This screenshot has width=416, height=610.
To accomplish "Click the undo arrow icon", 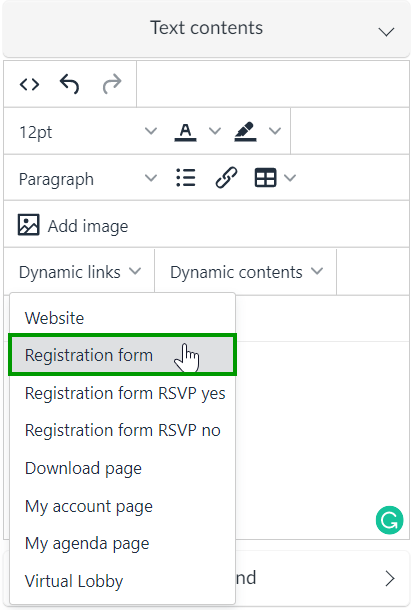I will [70, 84].
